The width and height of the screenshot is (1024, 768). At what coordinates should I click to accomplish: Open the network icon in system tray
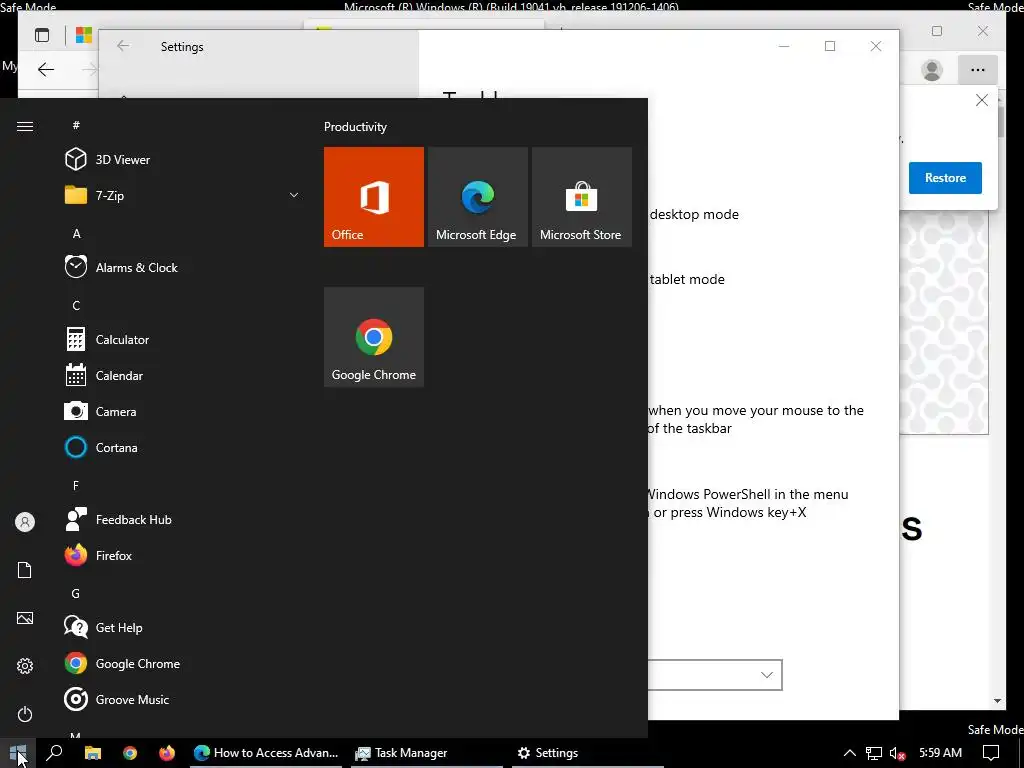pos(874,753)
